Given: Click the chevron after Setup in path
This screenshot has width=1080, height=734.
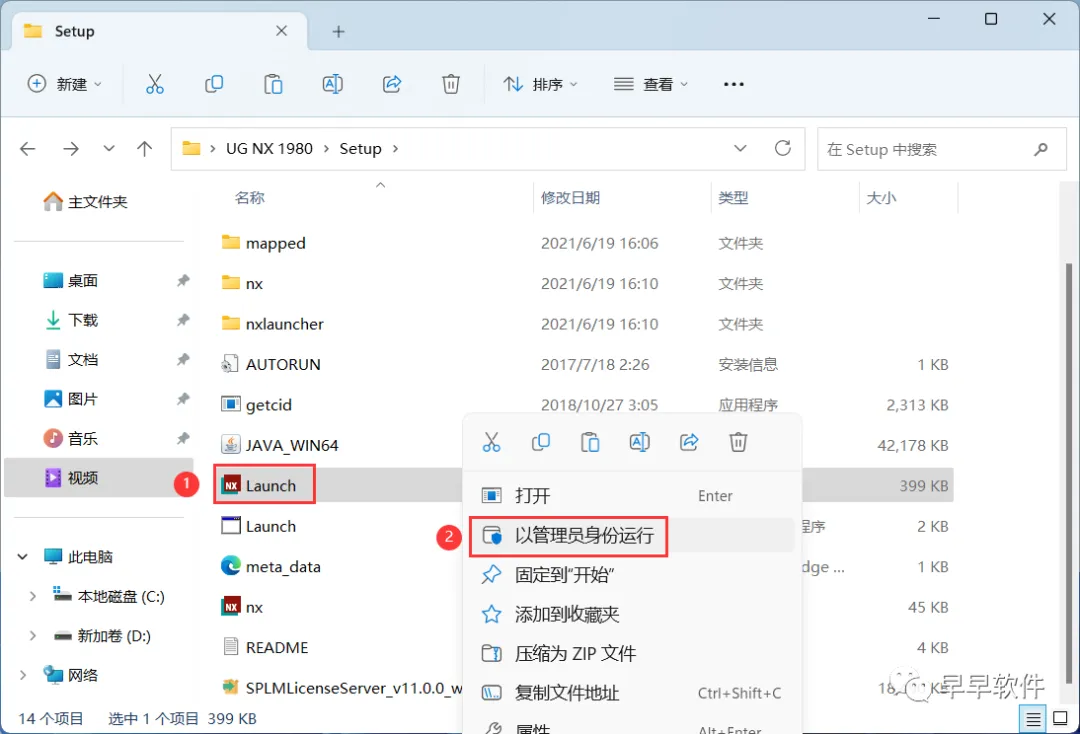Looking at the screenshot, I should [x=395, y=149].
